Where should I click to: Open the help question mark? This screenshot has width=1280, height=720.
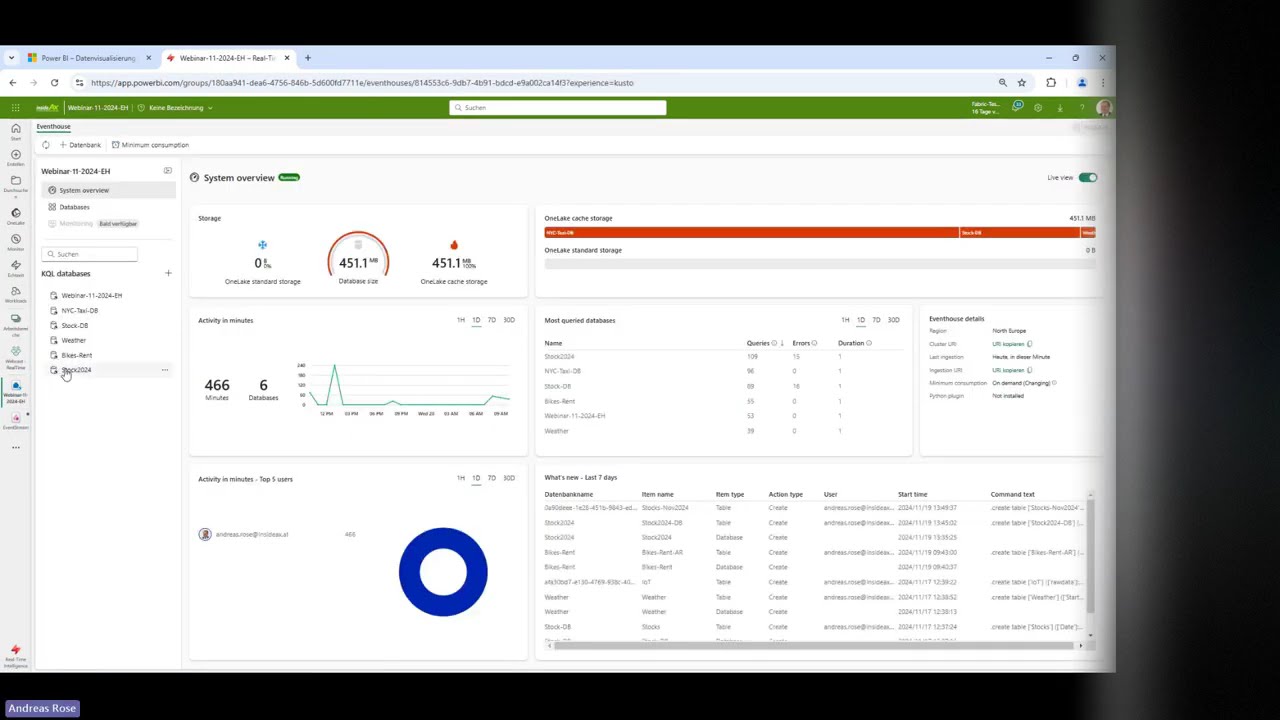coord(1082,108)
